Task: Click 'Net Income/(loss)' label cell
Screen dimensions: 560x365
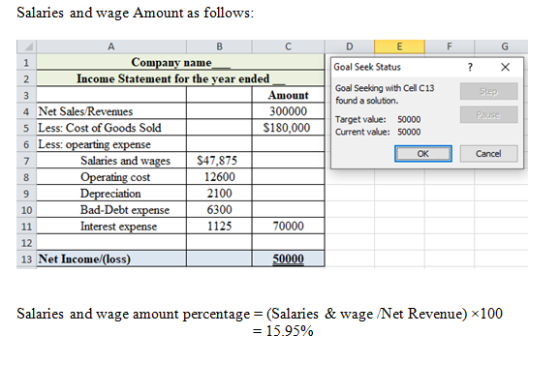Action: [x=111, y=259]
